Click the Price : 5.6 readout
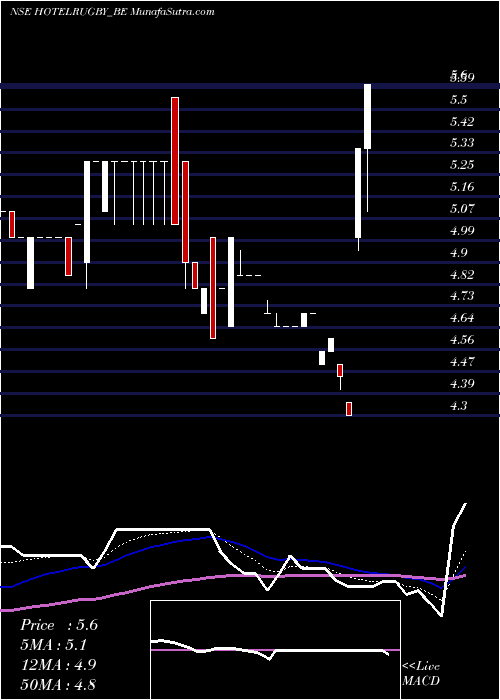Viewport: 500px width, 700px height. 58,625
